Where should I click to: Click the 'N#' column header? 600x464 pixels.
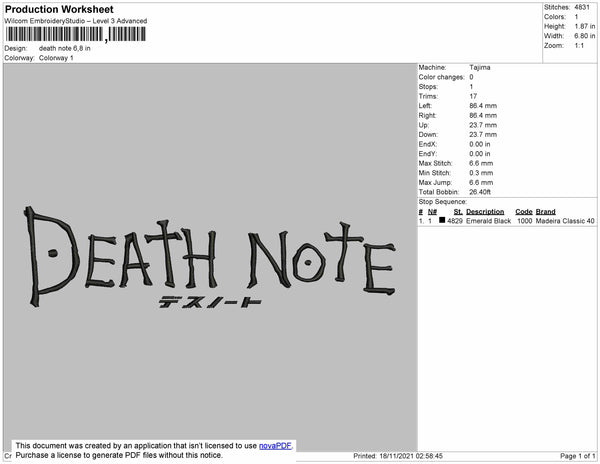coord(432,212)
